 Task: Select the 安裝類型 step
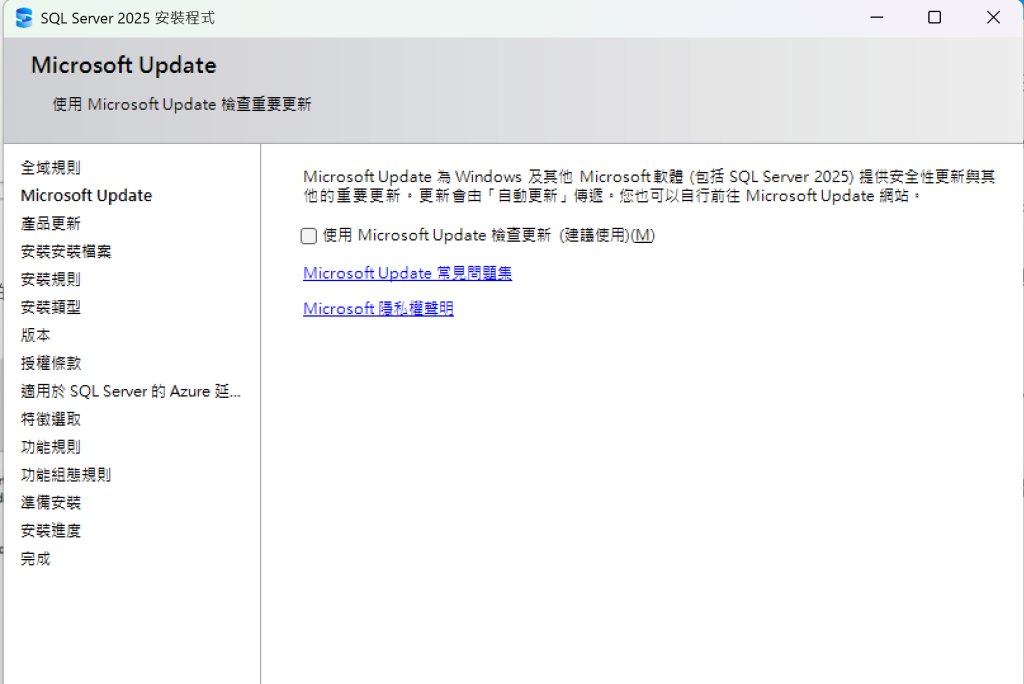point(51,307)
